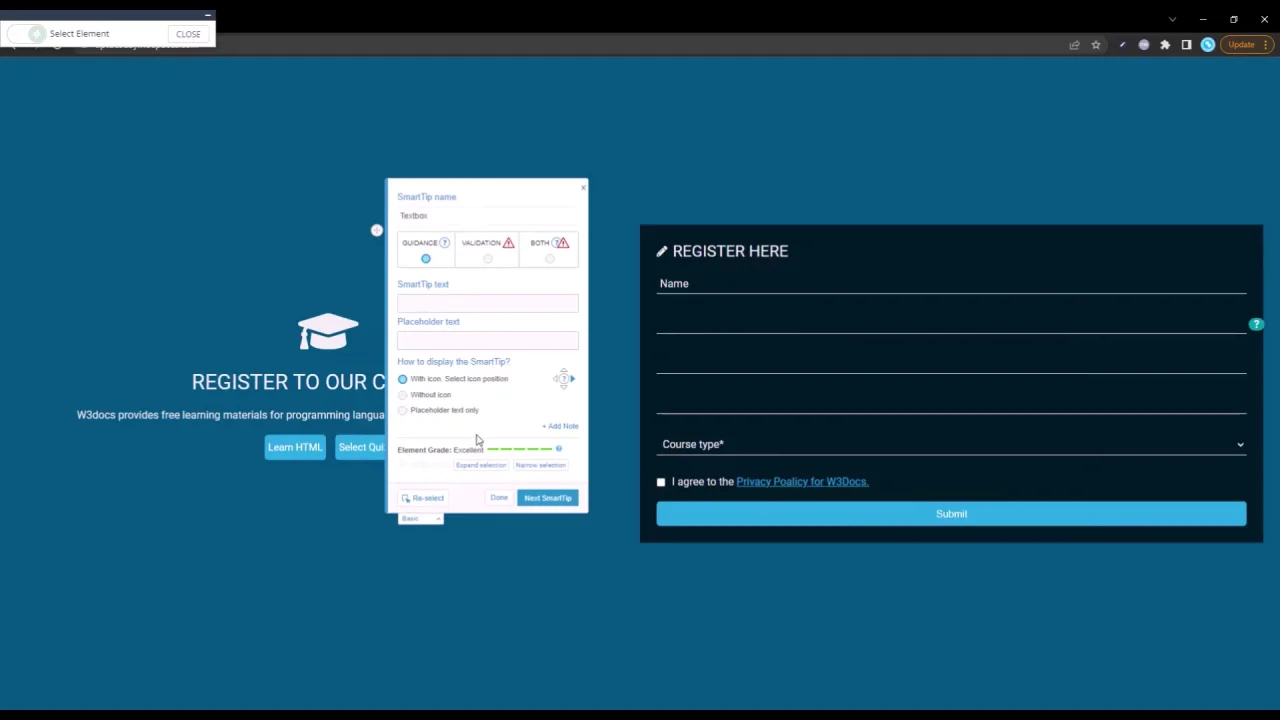Click the Add Note link
Viewport: 1280px width, 720px height.
pos(560,426)
